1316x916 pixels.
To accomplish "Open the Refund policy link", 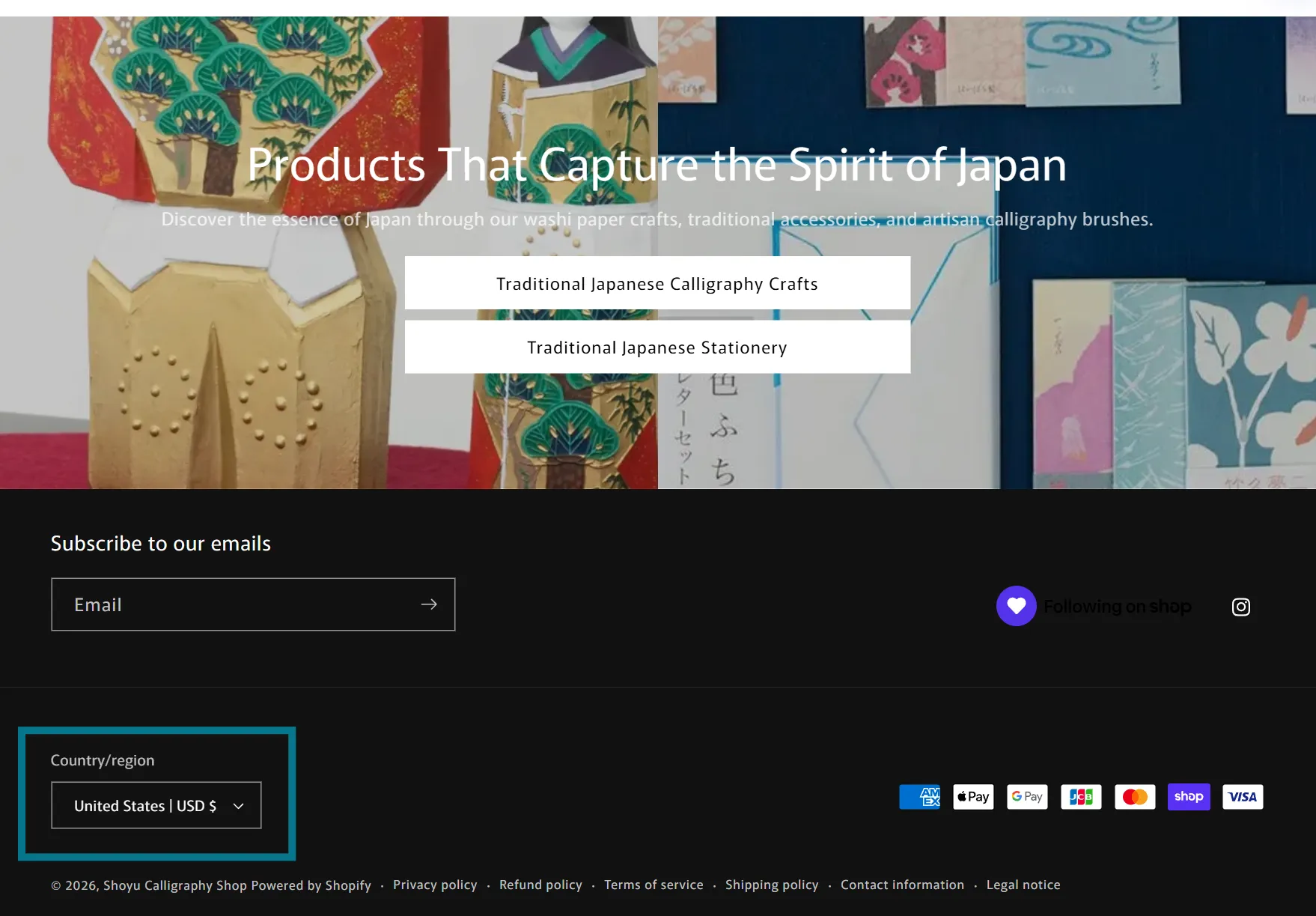I will tap(540, 885).
